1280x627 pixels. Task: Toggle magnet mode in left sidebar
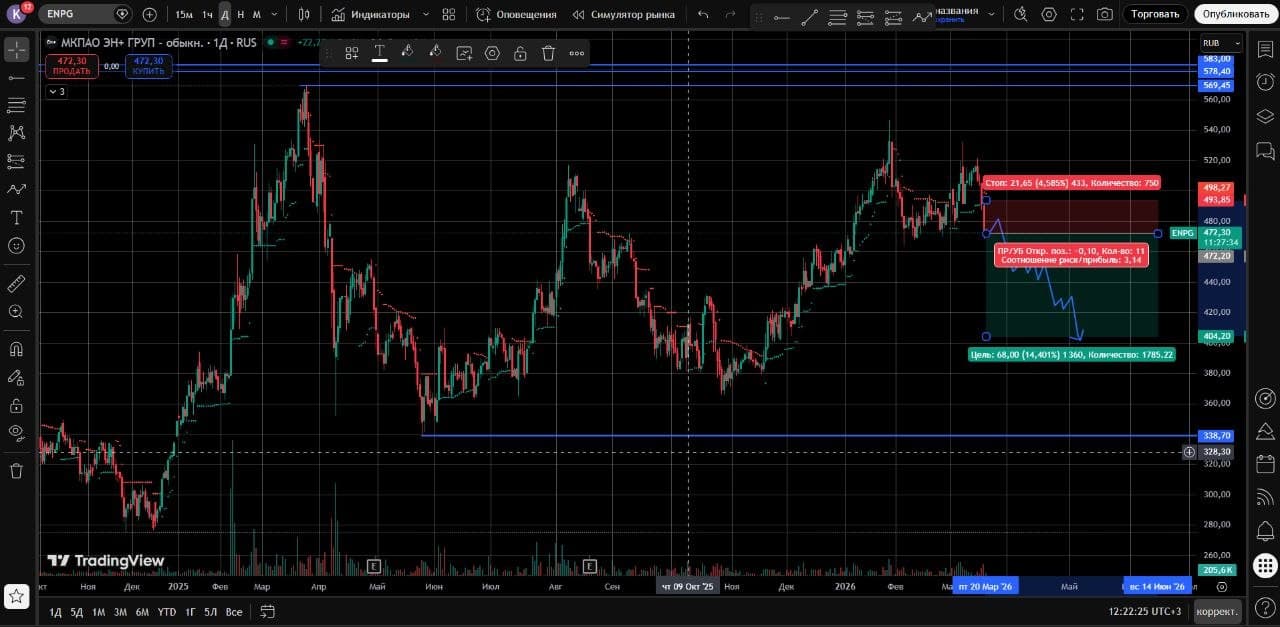pyautogui.click(x=16, y=349)
